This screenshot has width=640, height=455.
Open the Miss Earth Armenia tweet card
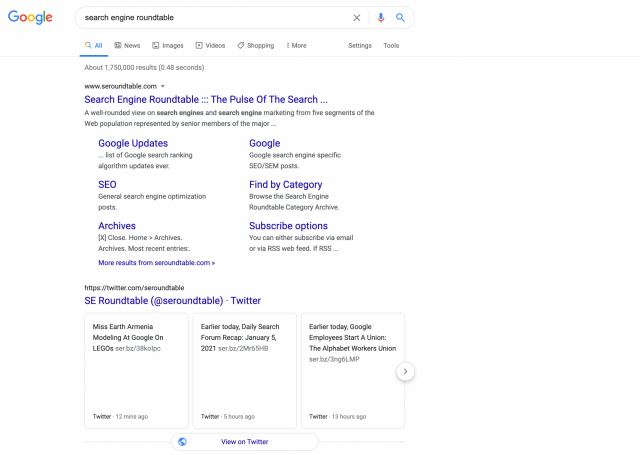tap(136, 371)
